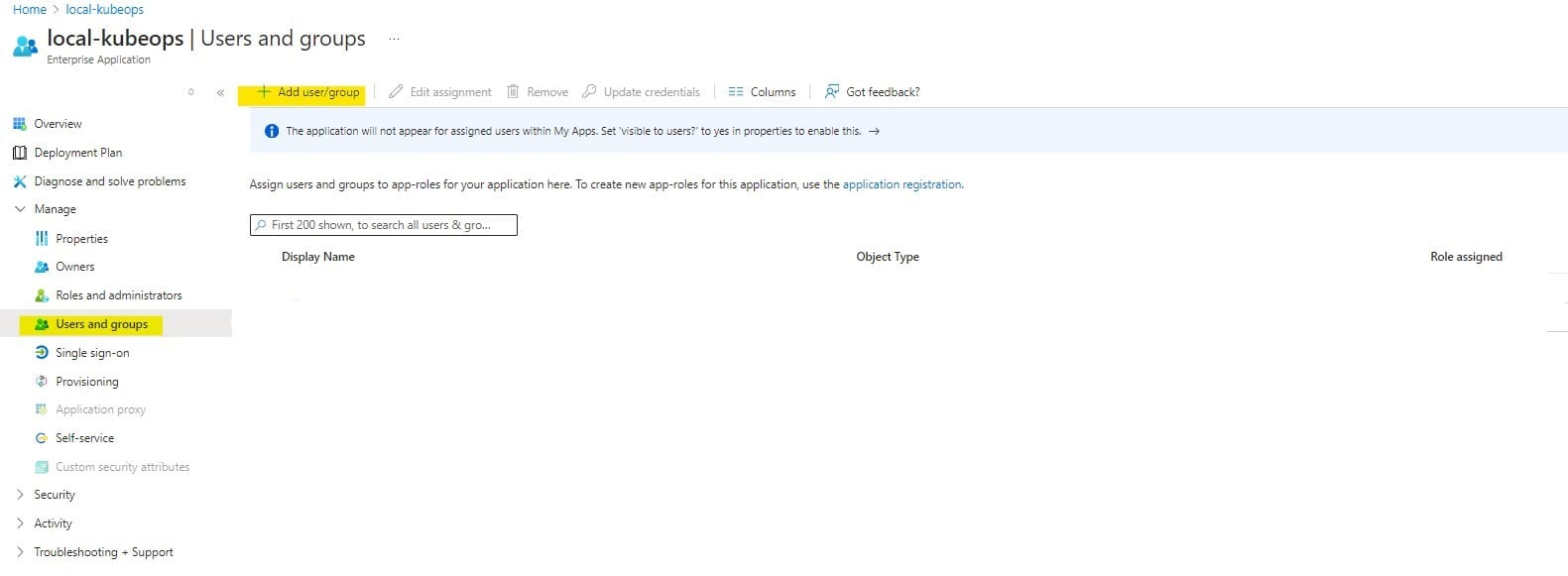Screen dimensions: 1568x576
Task: Expand the Security section
Action: [x=20, y=495]
